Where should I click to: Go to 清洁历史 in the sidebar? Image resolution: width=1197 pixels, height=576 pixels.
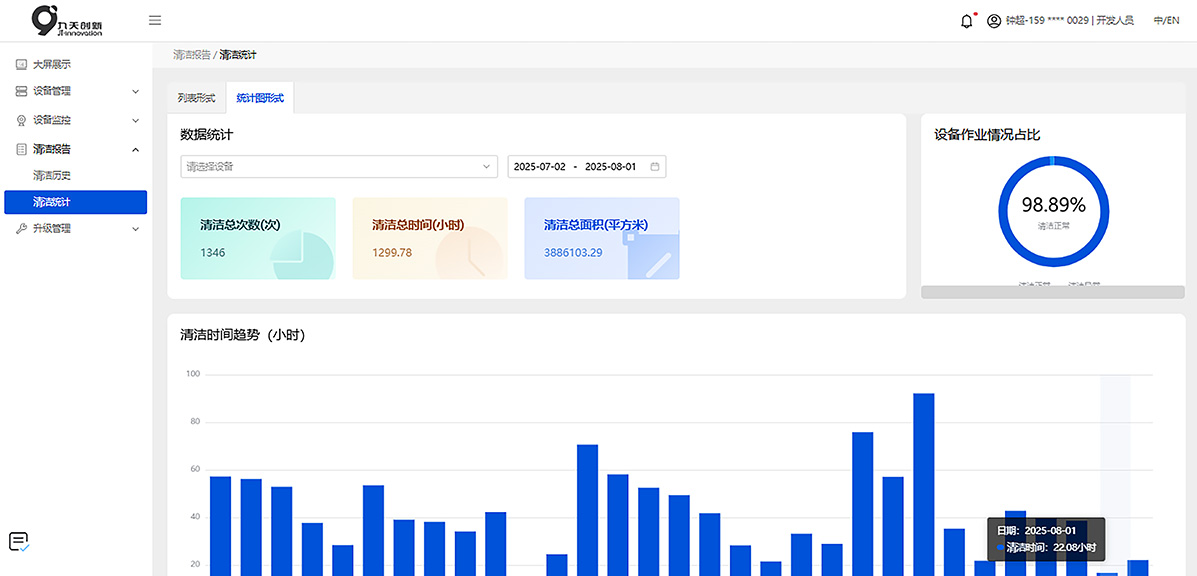[52, 175]
